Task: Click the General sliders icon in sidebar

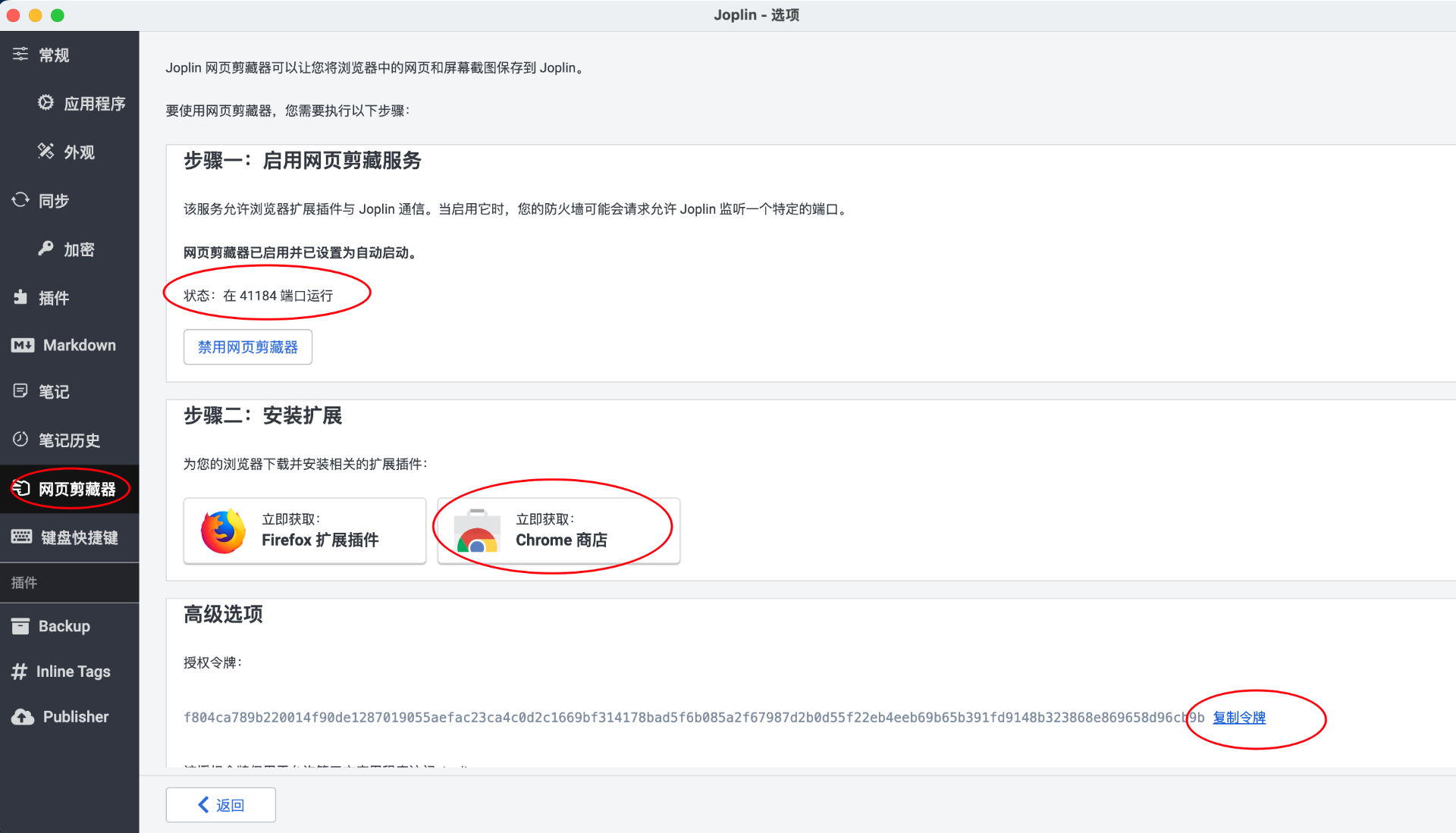Action: pos(20,55)
